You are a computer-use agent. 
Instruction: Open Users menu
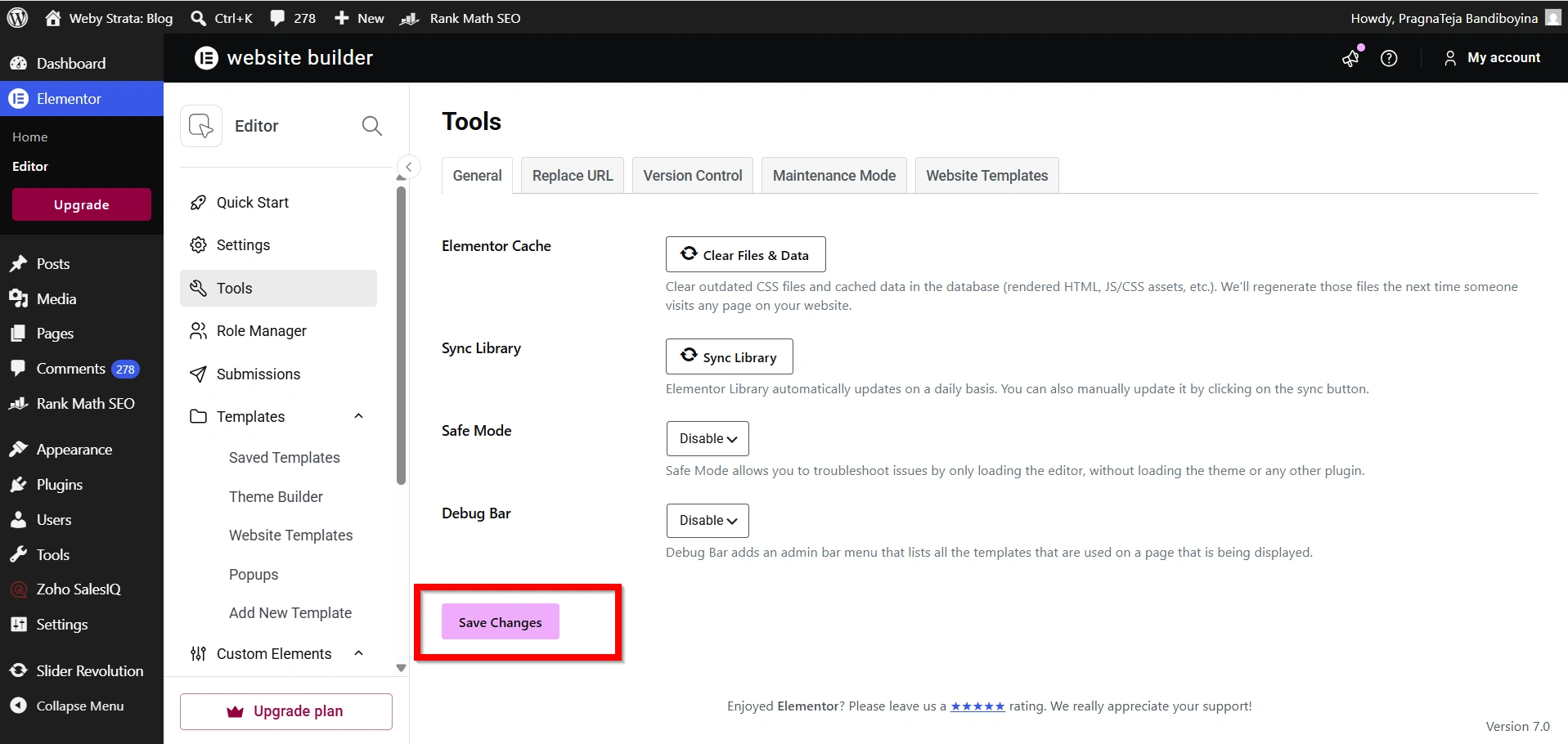[82, 520]
